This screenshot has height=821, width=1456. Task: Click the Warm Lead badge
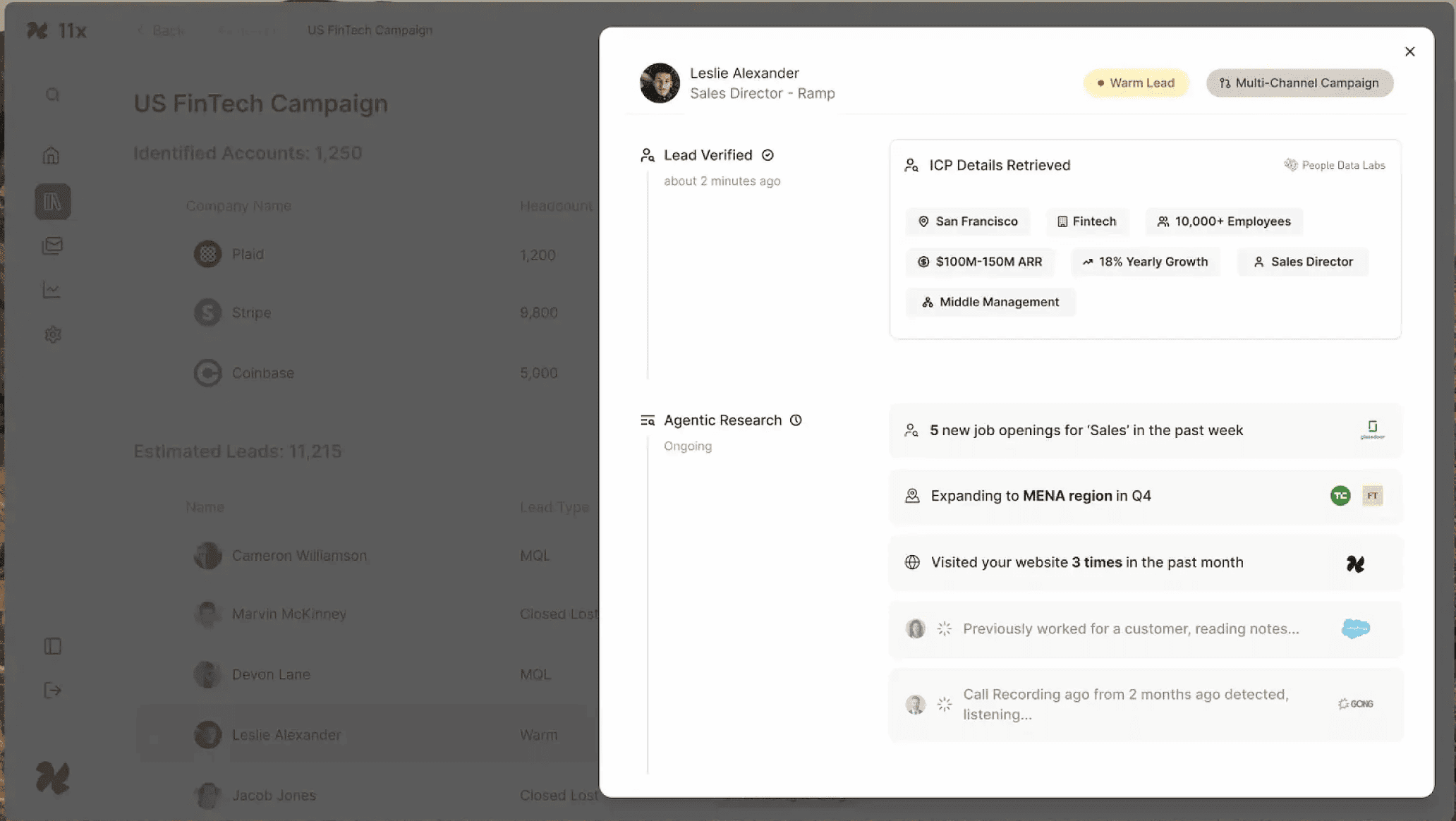pos(1136,83)
